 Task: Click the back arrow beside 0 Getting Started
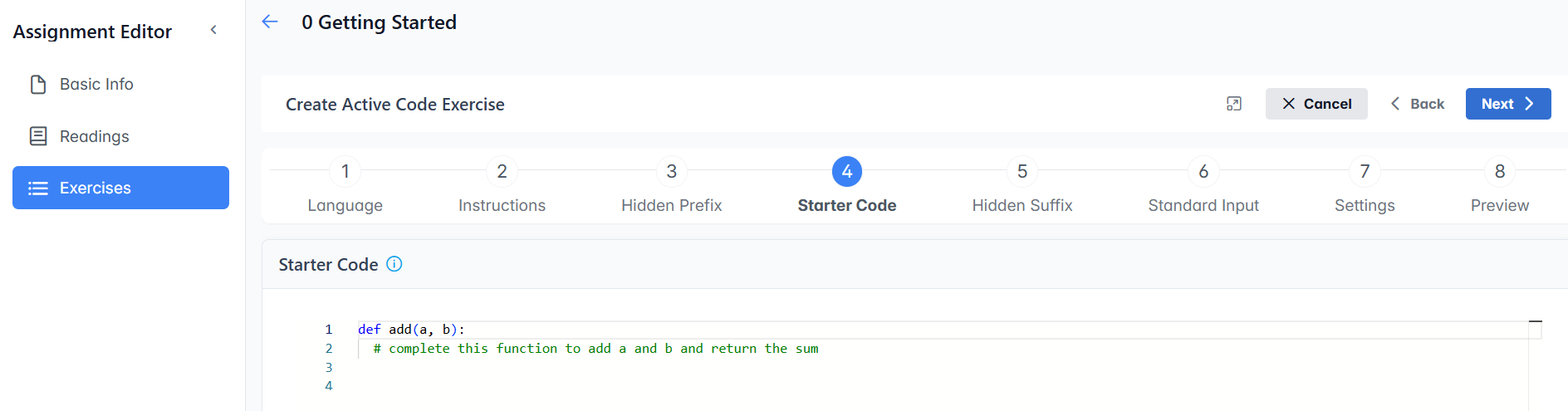(270, 22)
